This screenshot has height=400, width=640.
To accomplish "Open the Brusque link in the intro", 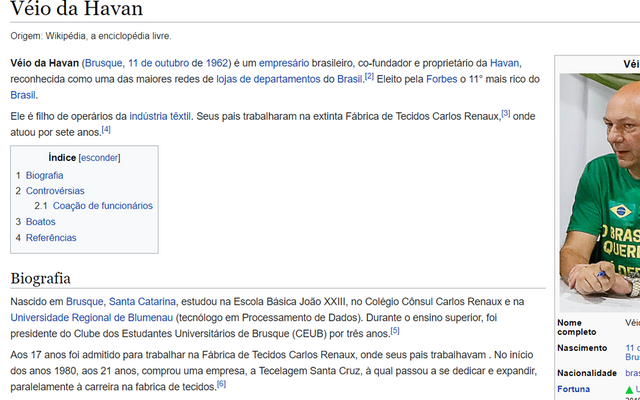I will point(103,63).
